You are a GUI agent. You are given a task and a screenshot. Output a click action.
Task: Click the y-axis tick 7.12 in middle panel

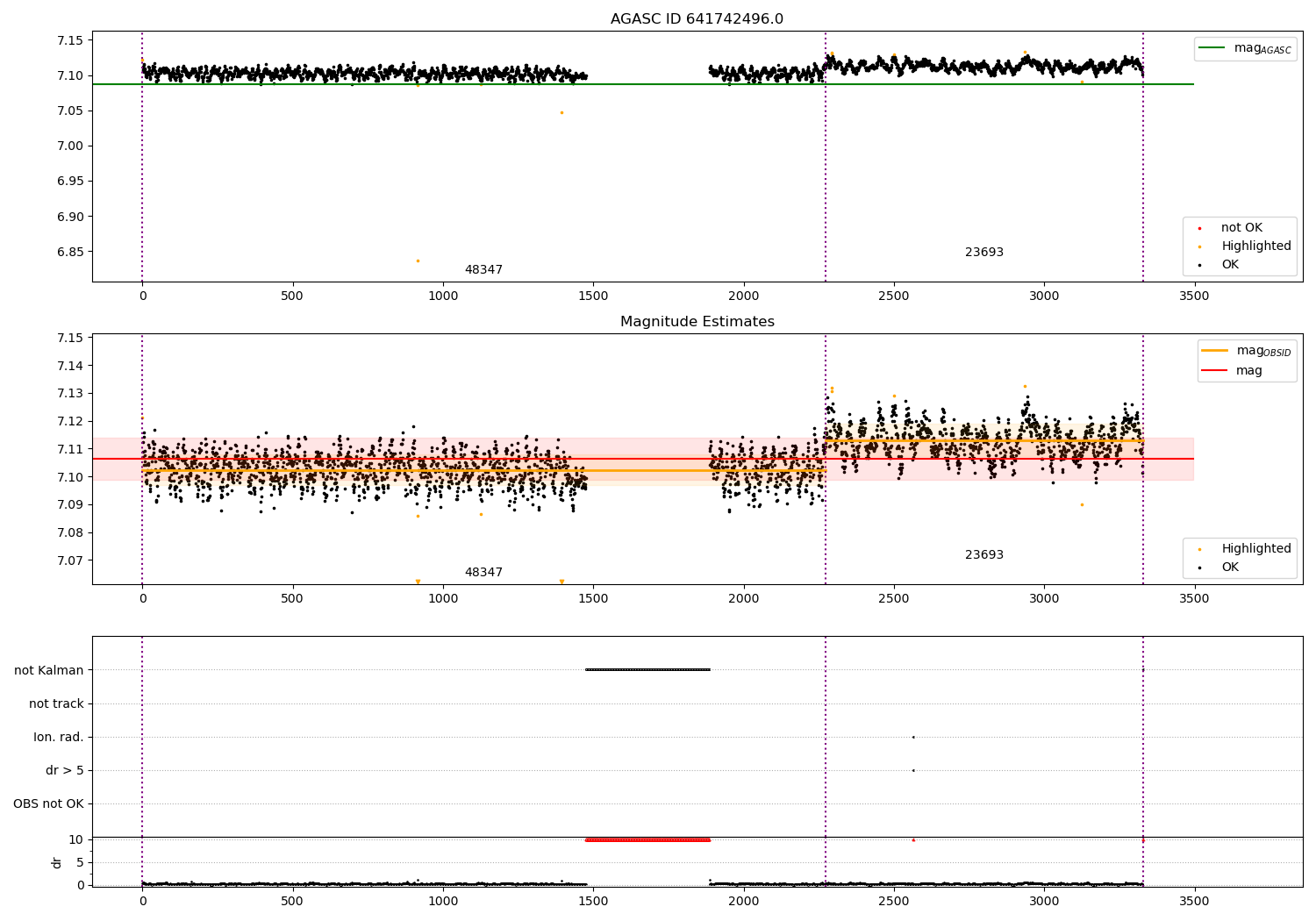coord(69,421)
